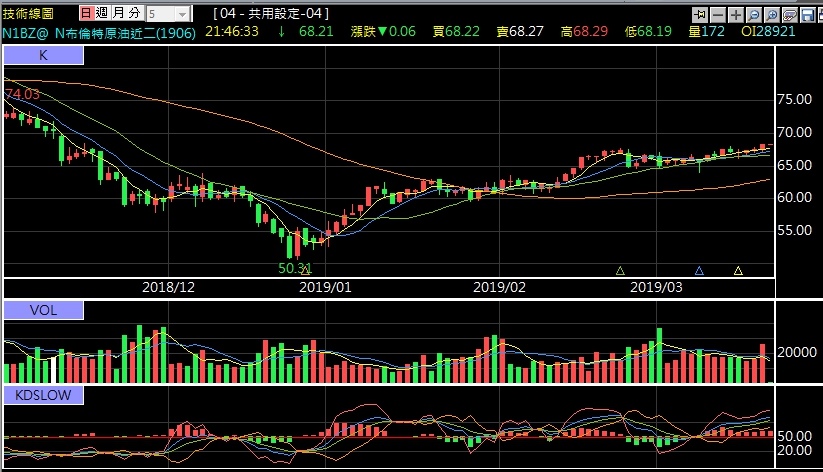Image resolution: width=823 pixels, height=472 pixels.
Task: Click the bid price 買68.22
Action: (456, 32)
